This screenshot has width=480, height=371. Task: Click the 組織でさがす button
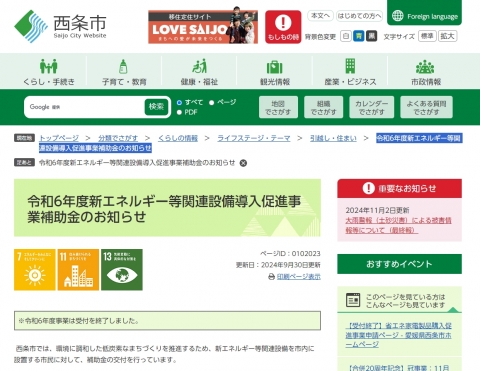pos(323,107)
